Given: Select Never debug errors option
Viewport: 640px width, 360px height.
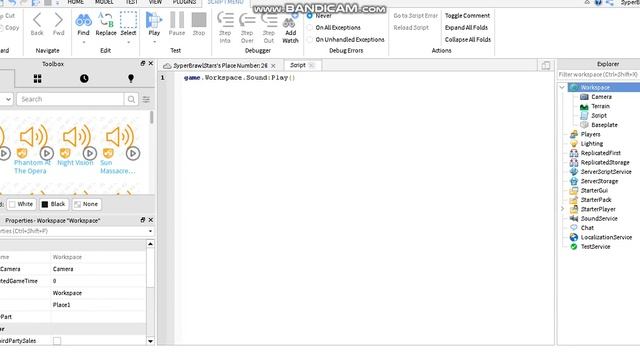Looking at the screenshot, I should pyautogui.click(x=309, y=16).
